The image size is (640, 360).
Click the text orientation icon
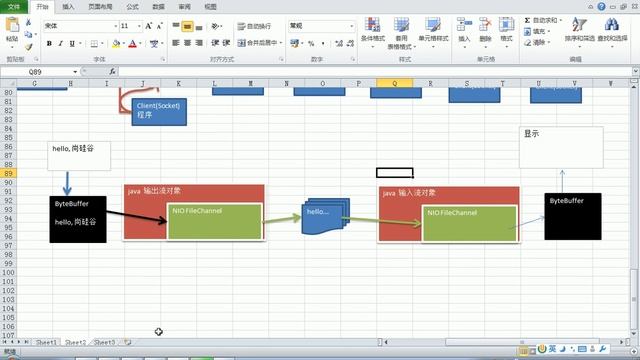pos(215,26)
